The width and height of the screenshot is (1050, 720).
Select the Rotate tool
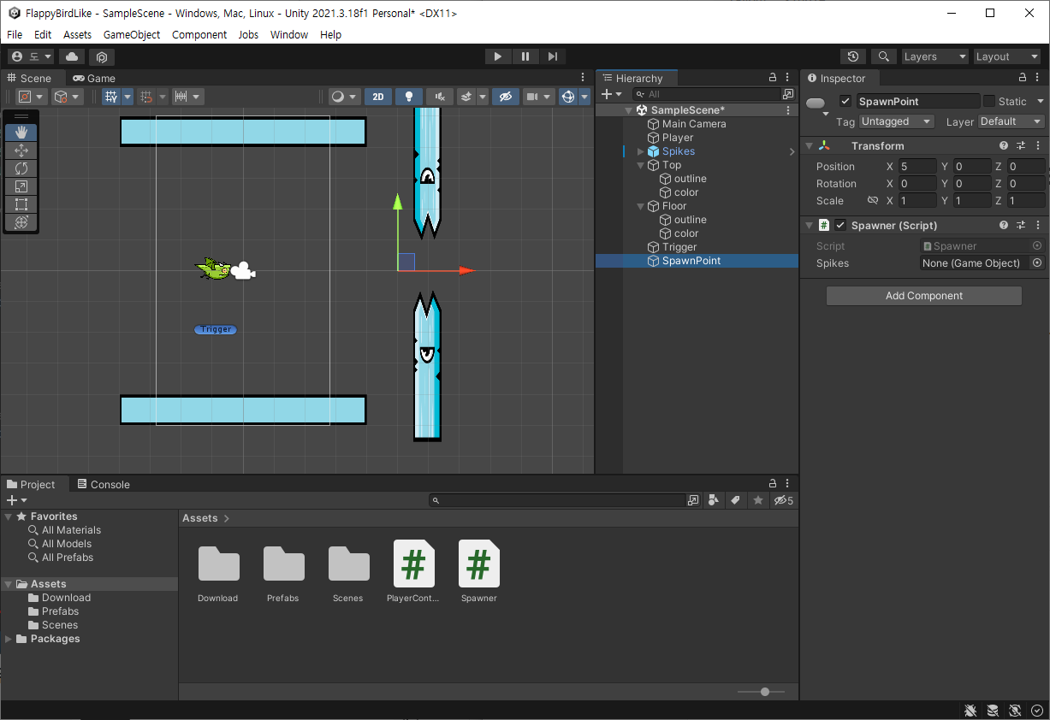click(21, 169)
